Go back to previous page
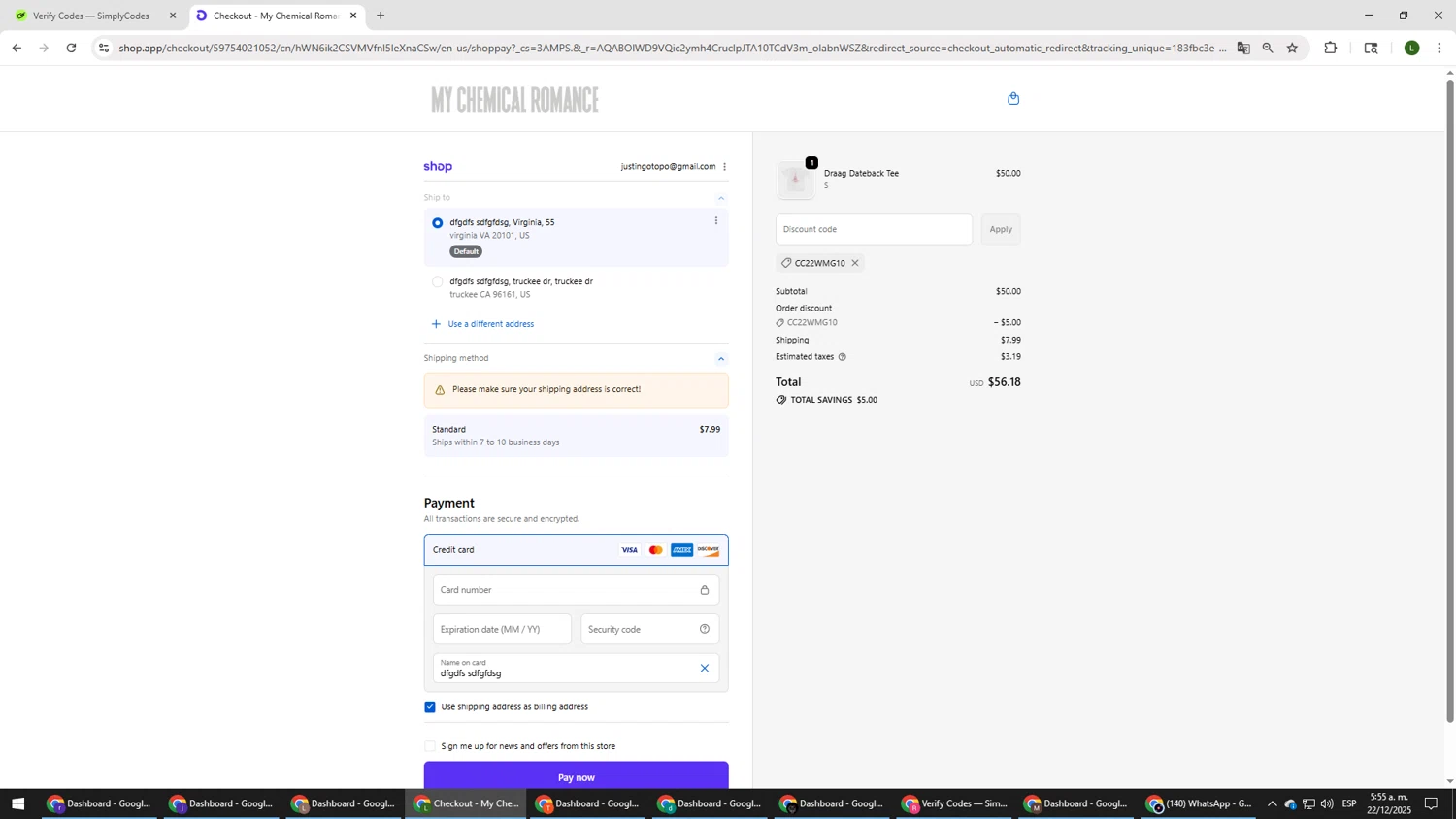The height and width of the screenshot is (819, 1456). click(17, 48)
